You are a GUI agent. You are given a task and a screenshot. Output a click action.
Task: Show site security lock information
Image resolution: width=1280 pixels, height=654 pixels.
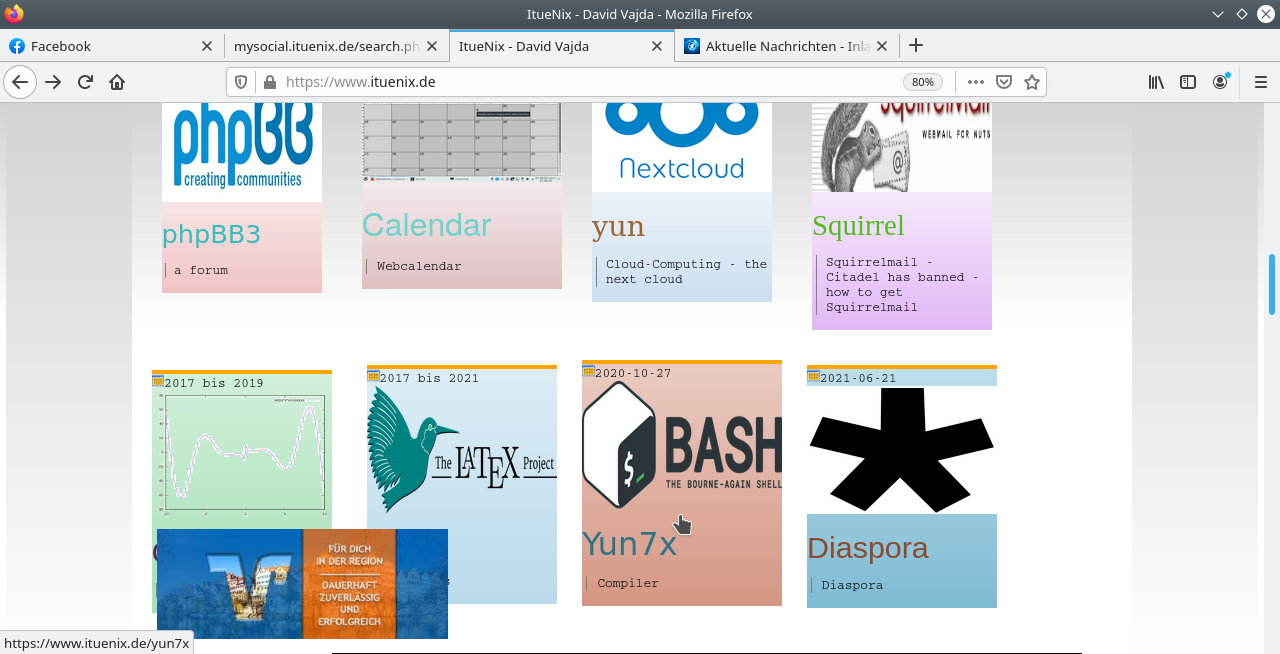268,82
